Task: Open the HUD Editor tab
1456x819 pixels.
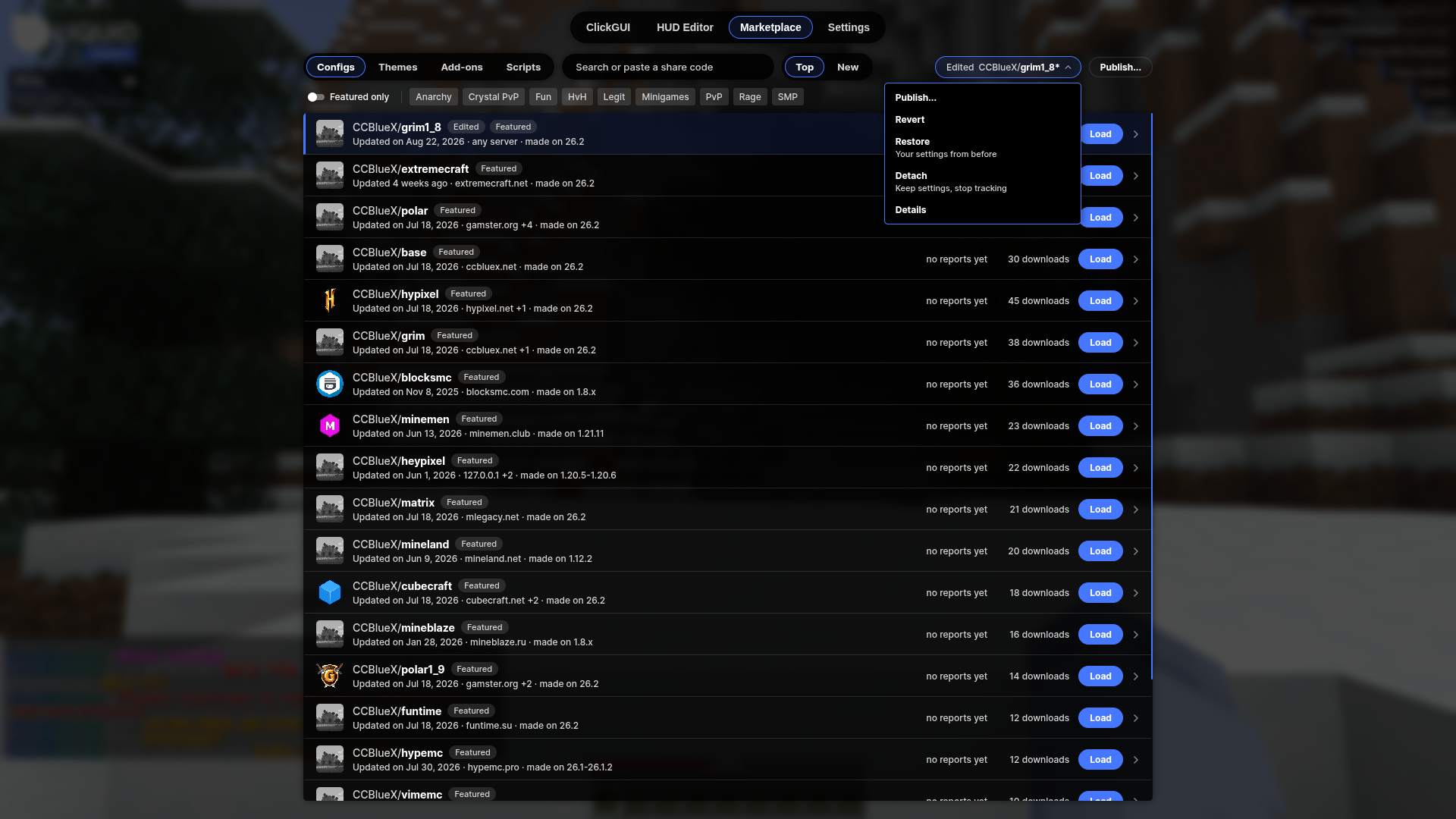Action: 685,27
